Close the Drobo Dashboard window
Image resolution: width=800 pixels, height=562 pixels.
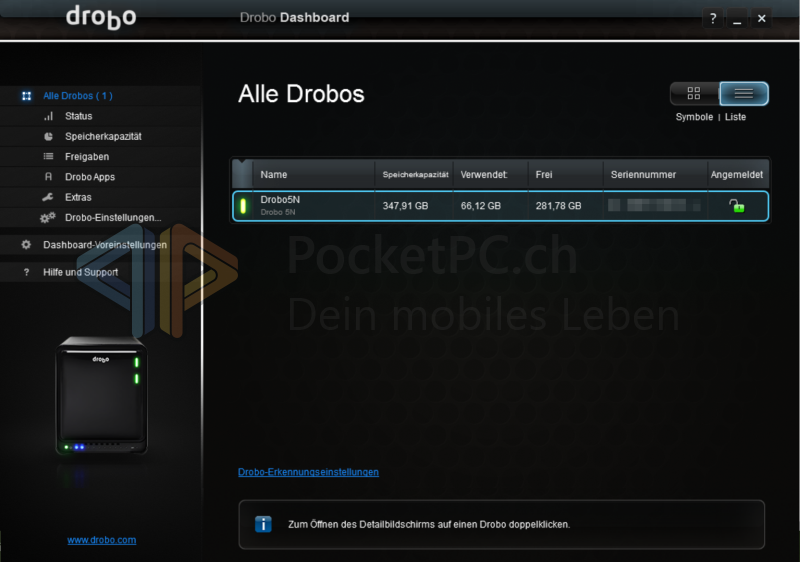tap(761, 19)
